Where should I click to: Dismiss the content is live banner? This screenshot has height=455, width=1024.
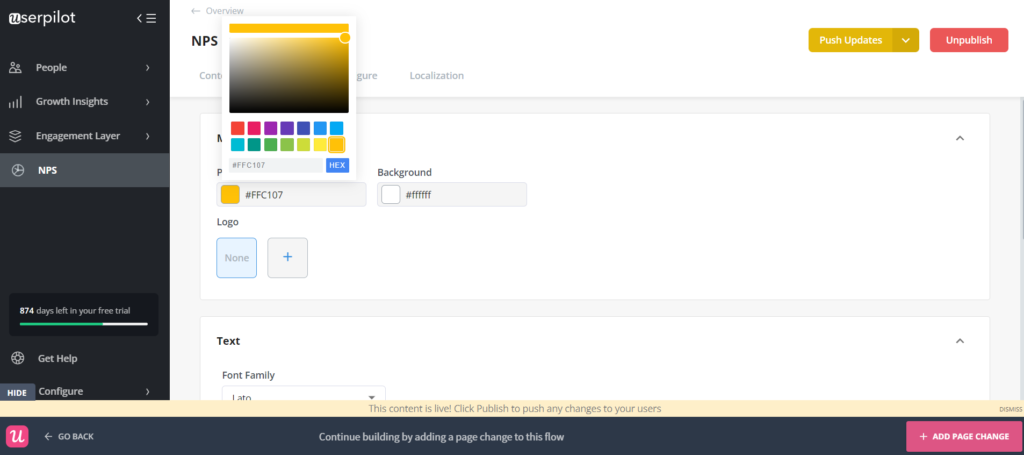pos(1009,409)
